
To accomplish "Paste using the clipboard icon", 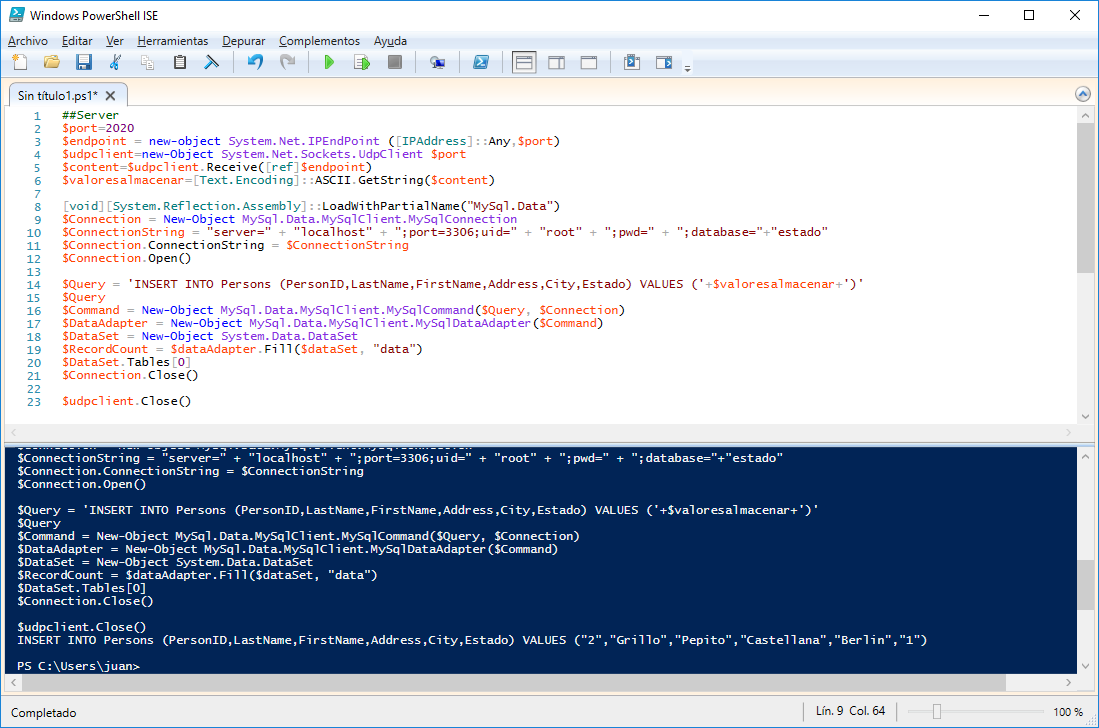I will 180,63.
